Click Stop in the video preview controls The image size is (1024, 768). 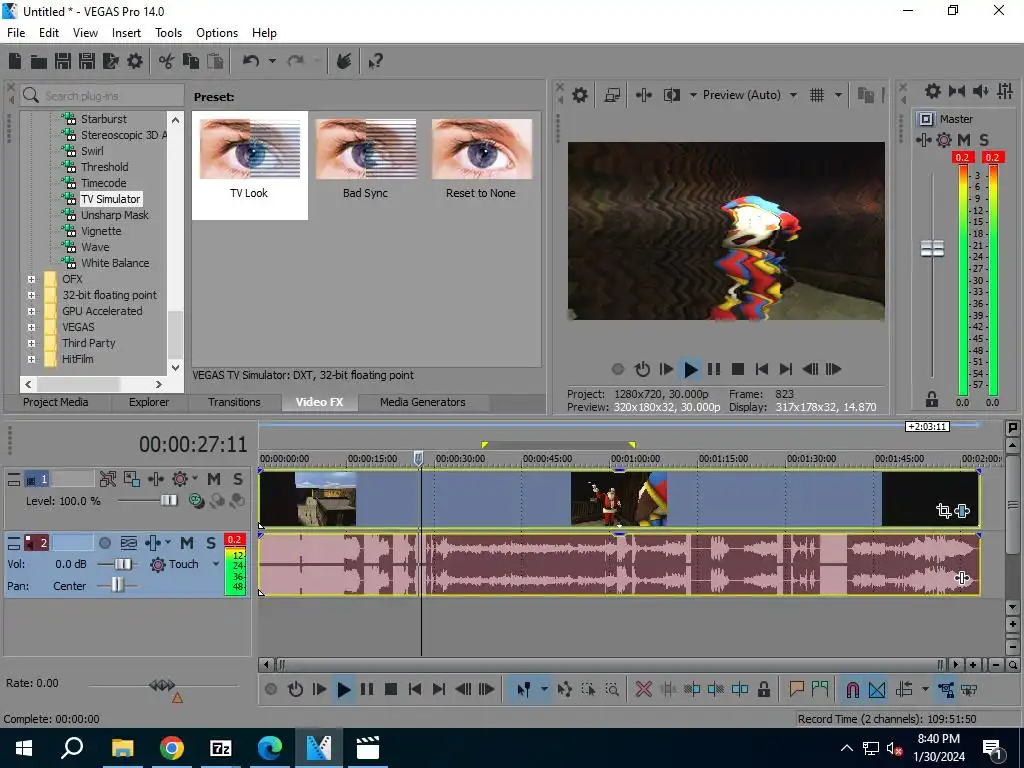coord(738,369)
